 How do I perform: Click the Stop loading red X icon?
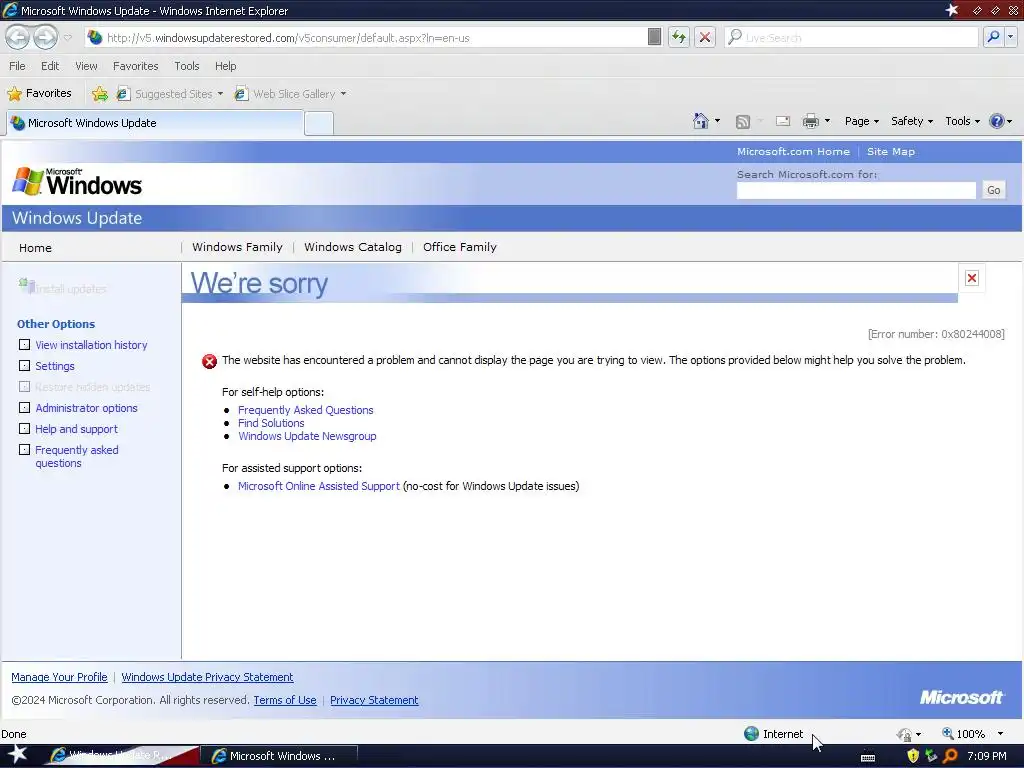coord(705,37)
